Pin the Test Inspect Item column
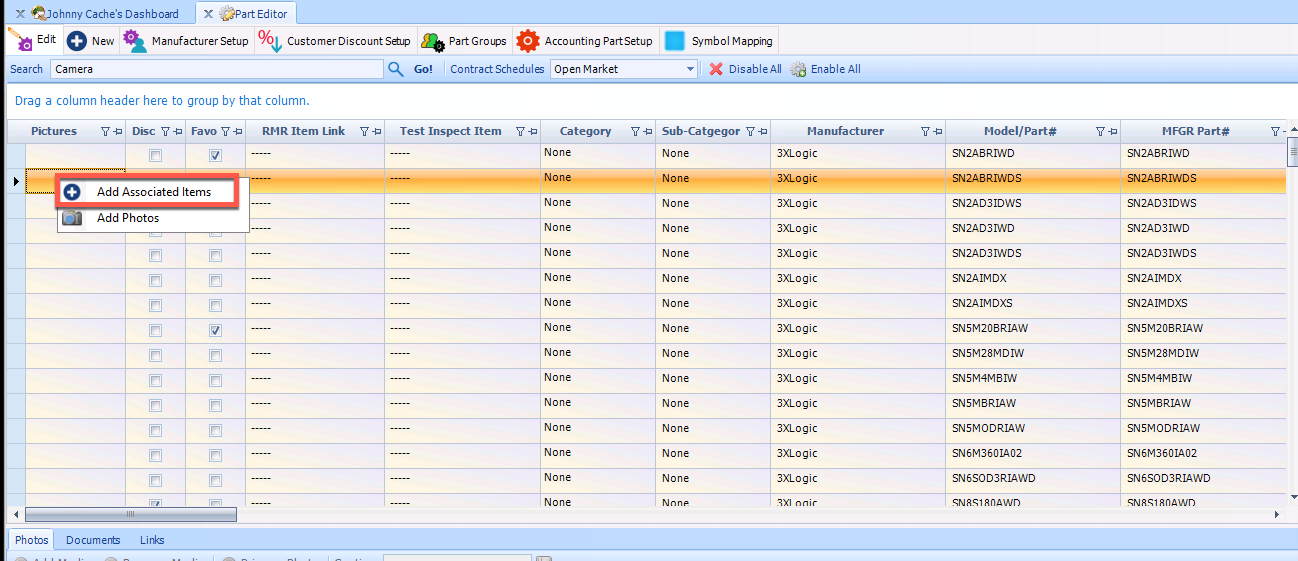 click(x=533, y=132)
